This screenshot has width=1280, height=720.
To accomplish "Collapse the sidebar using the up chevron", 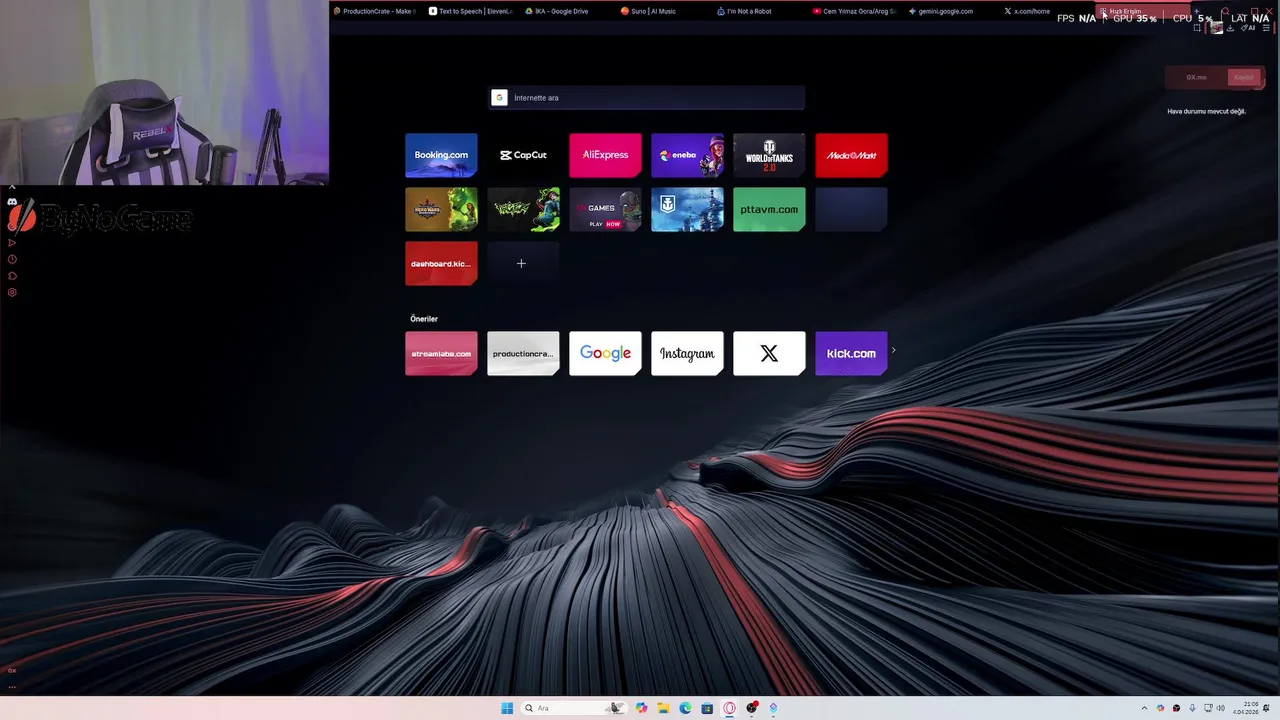I will tap(12, 187).
